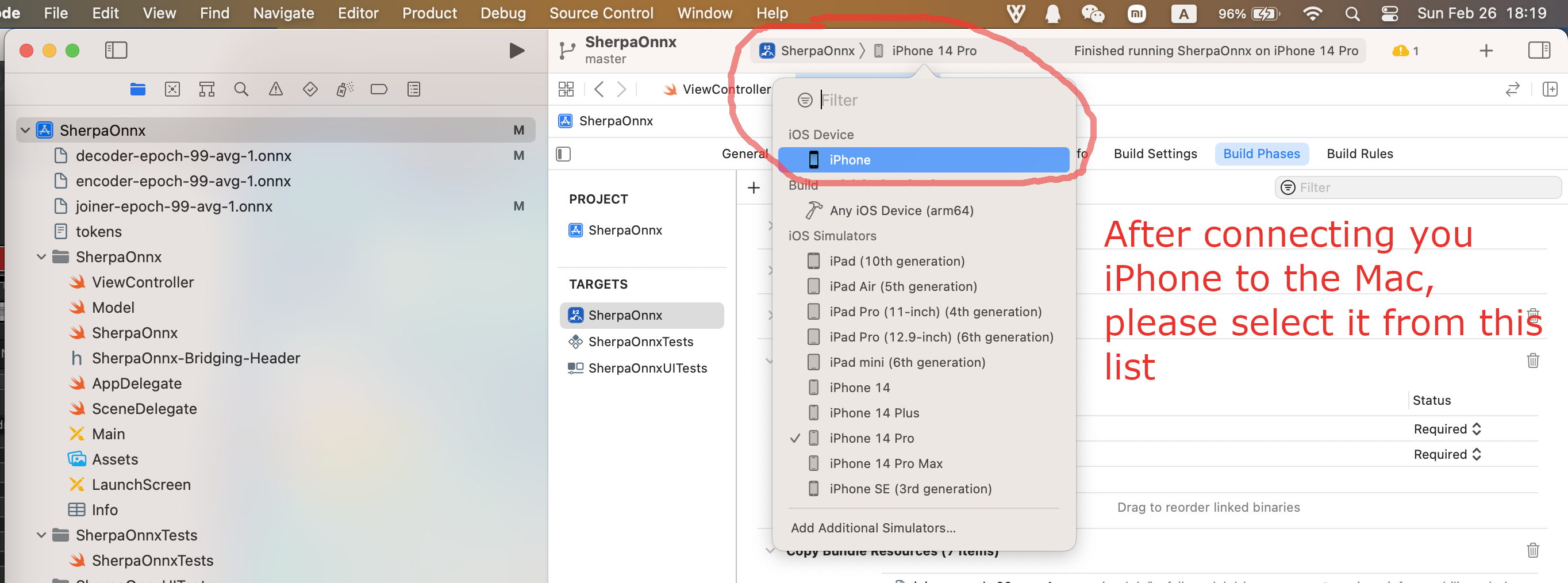Click the related items grid icon
The image size is (1568, 583).
(566, 90)
